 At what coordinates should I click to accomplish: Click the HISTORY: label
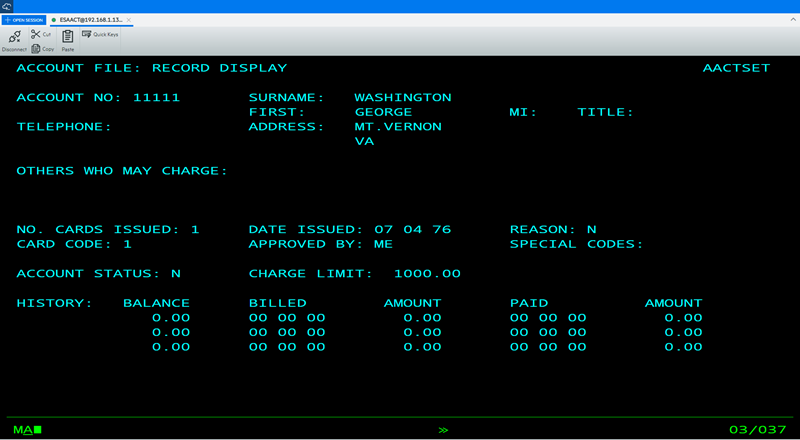pyautogui.click(x=55, y=303)
